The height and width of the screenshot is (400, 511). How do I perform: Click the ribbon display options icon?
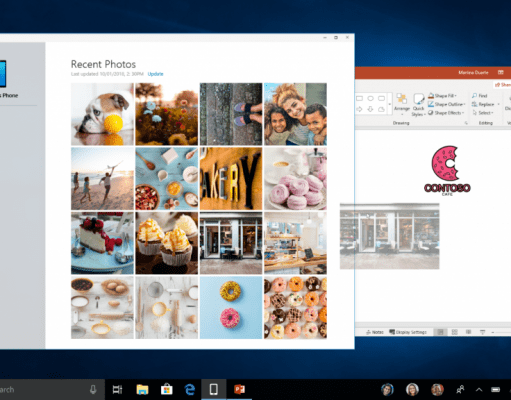(x=501, y=72)
